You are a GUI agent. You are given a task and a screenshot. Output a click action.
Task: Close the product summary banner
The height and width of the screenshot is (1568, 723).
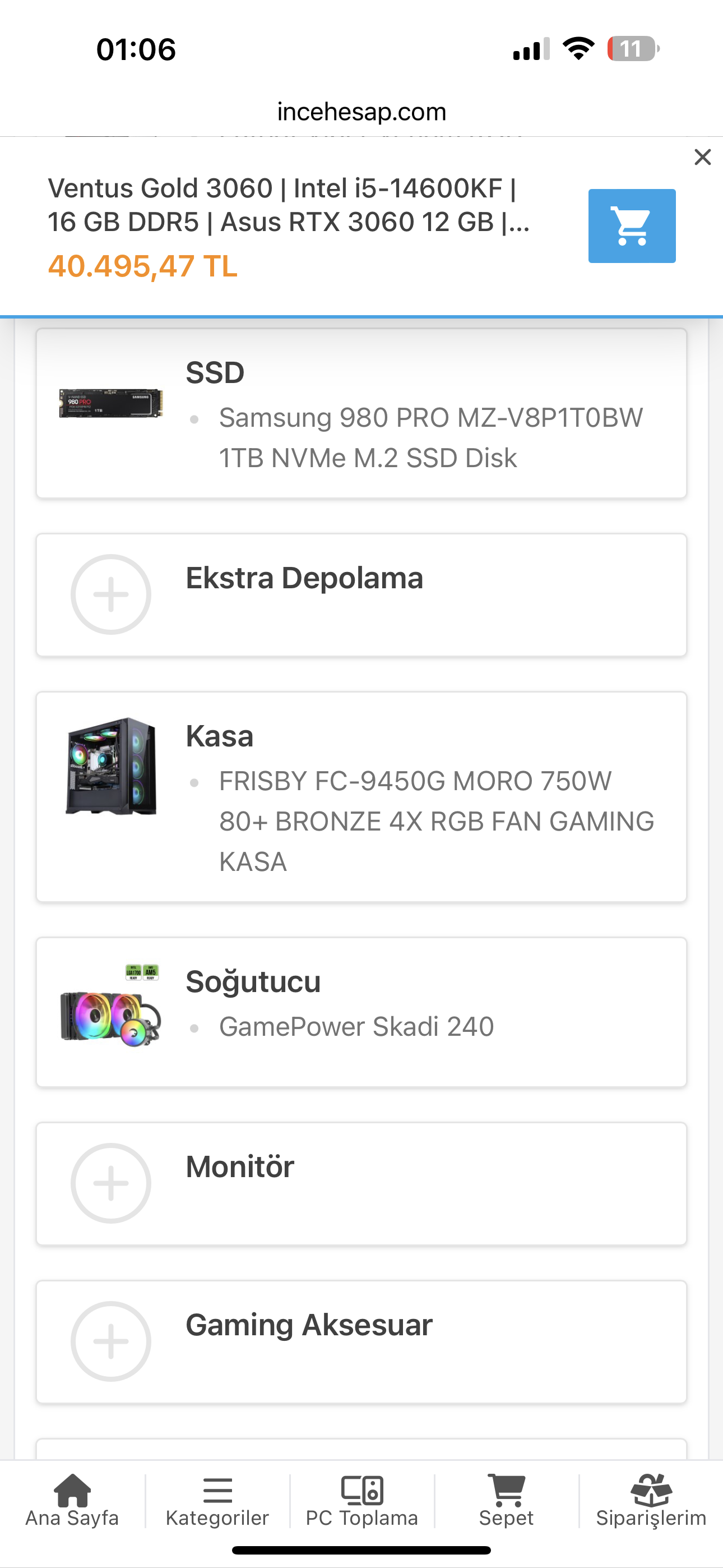702,157
